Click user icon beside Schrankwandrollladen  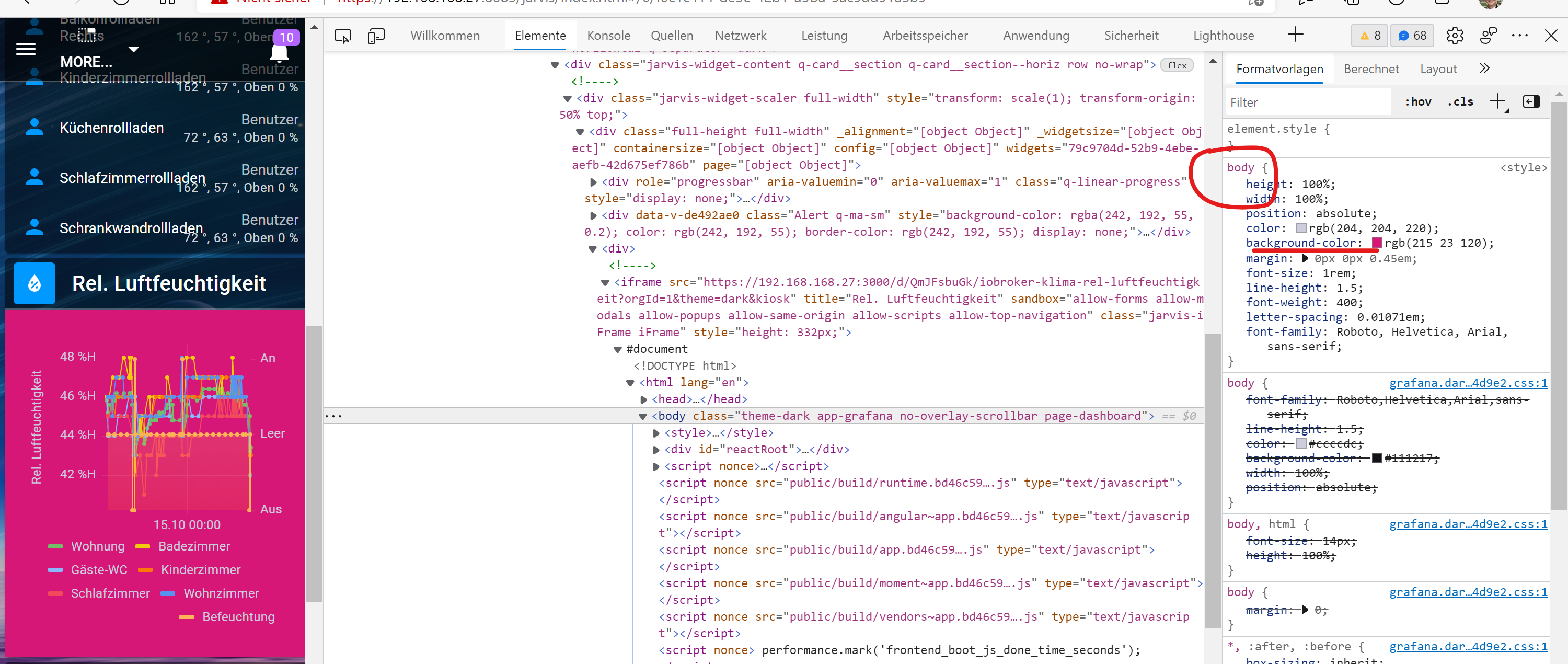click(34, 227)
